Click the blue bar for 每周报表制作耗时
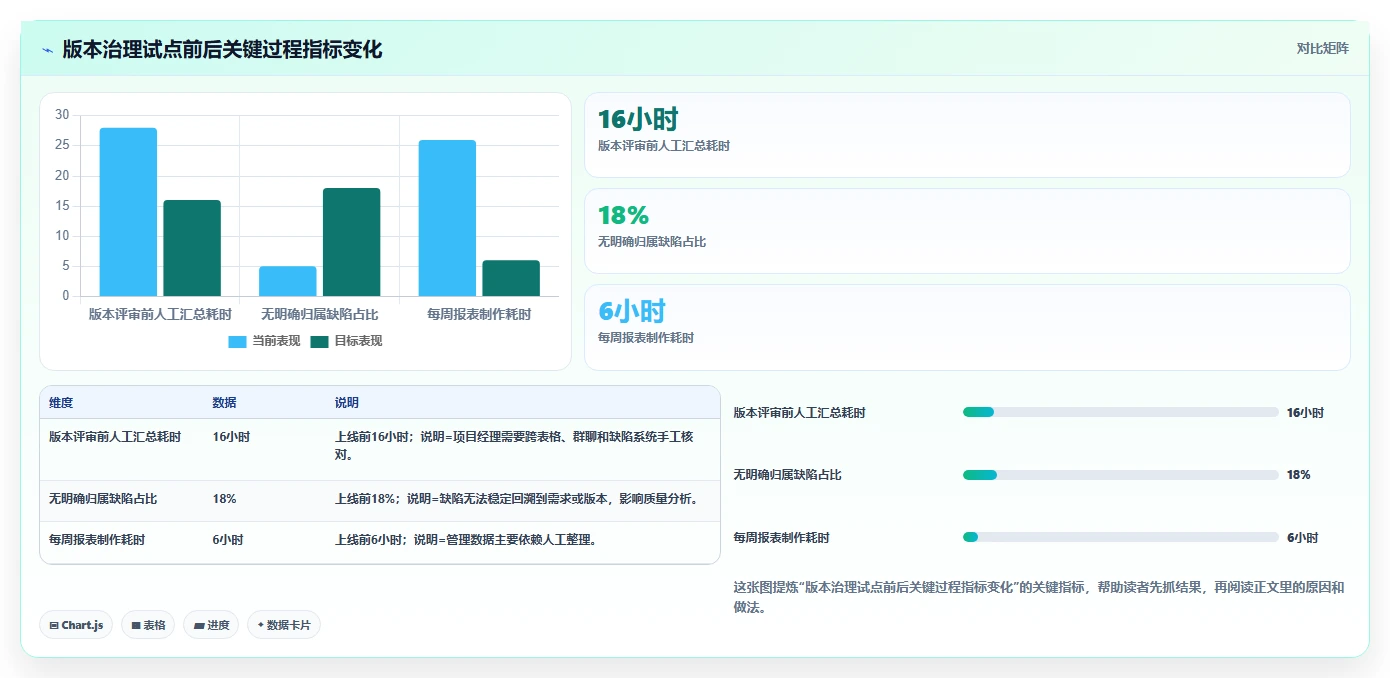Image resolution: width=1390 pixels, height=678 pixels. point(447,218)
